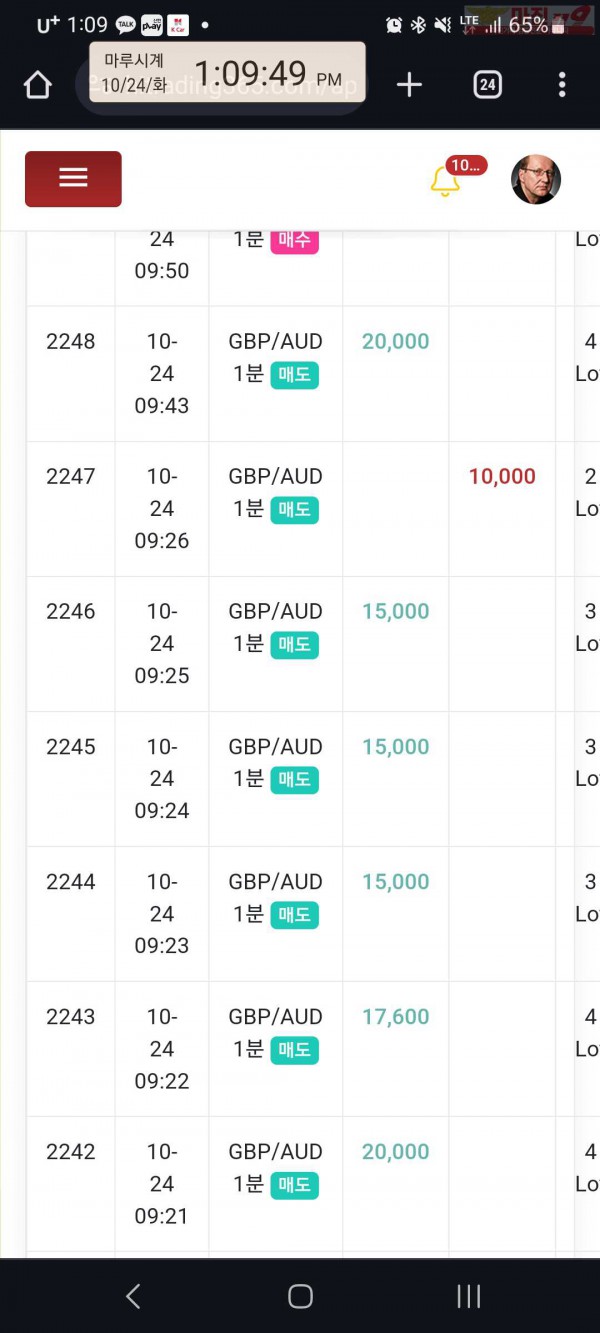Select the 09:25 timestamp for trade 2246

point(162,675)
